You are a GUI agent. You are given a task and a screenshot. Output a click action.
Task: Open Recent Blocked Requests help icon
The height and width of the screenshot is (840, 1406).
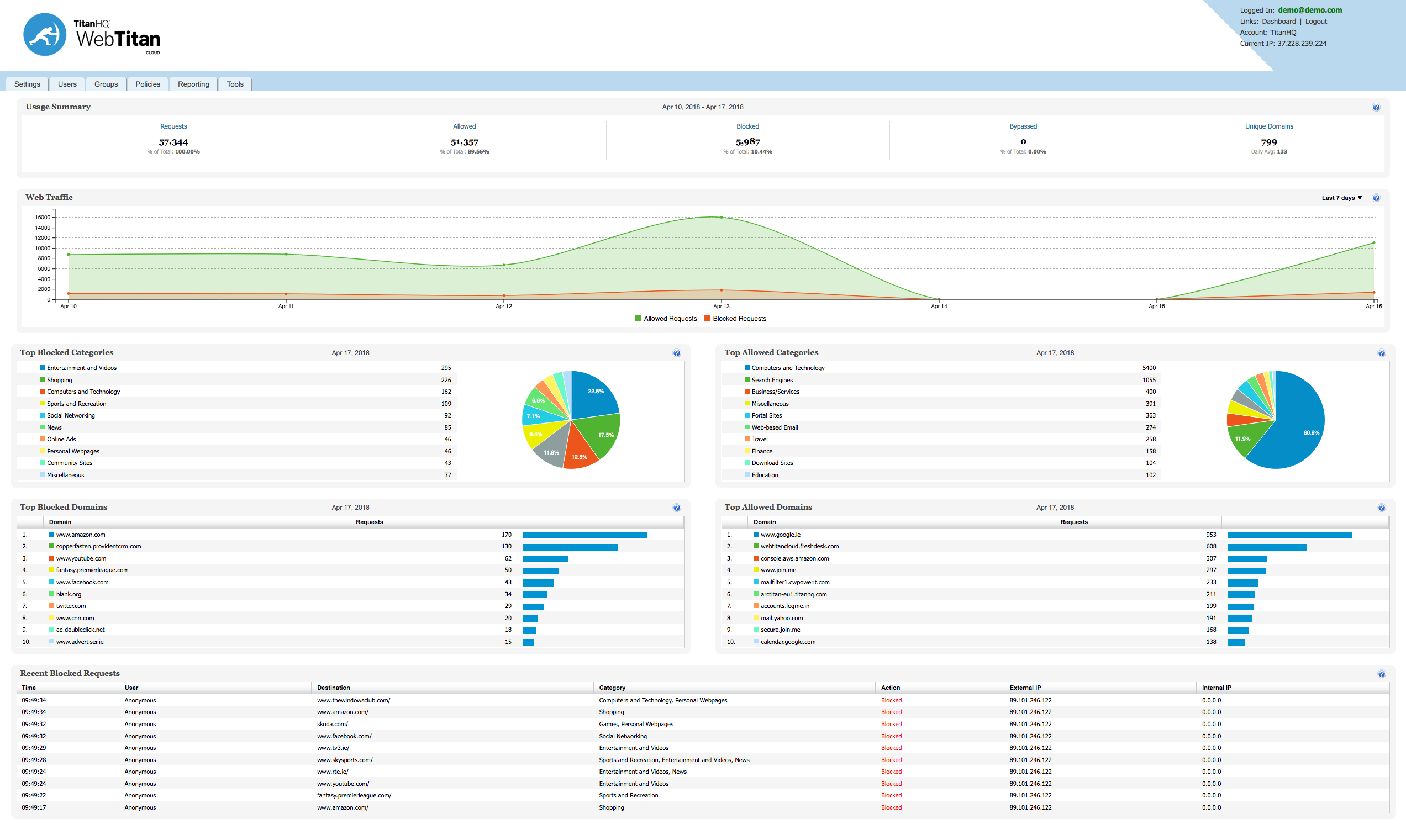(1382, 674)
